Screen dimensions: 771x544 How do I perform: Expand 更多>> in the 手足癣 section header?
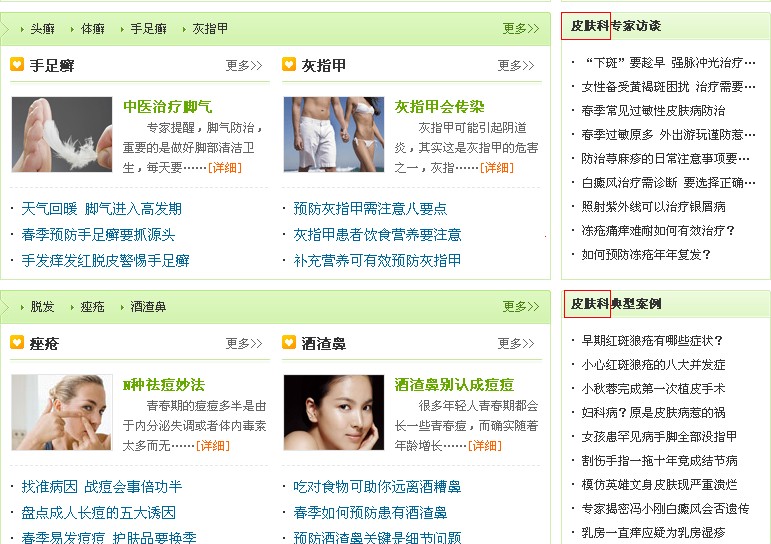pyautogui.click(x=244, y=65)
